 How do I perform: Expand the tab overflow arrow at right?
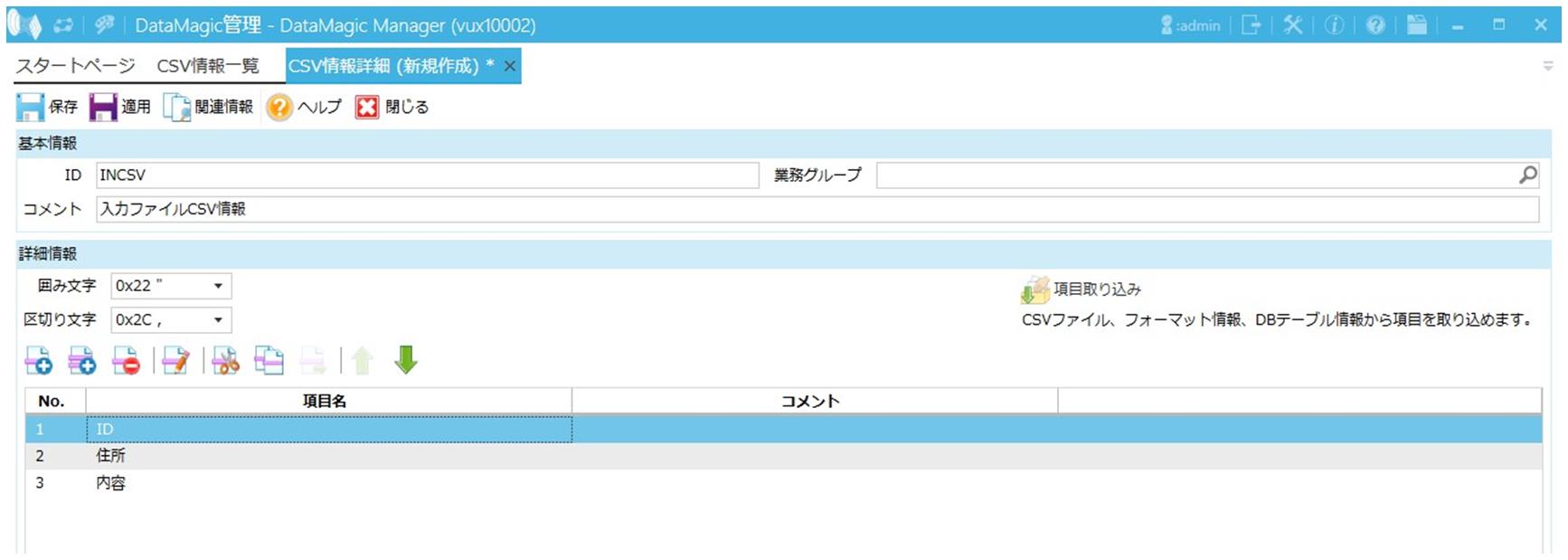1548,66
